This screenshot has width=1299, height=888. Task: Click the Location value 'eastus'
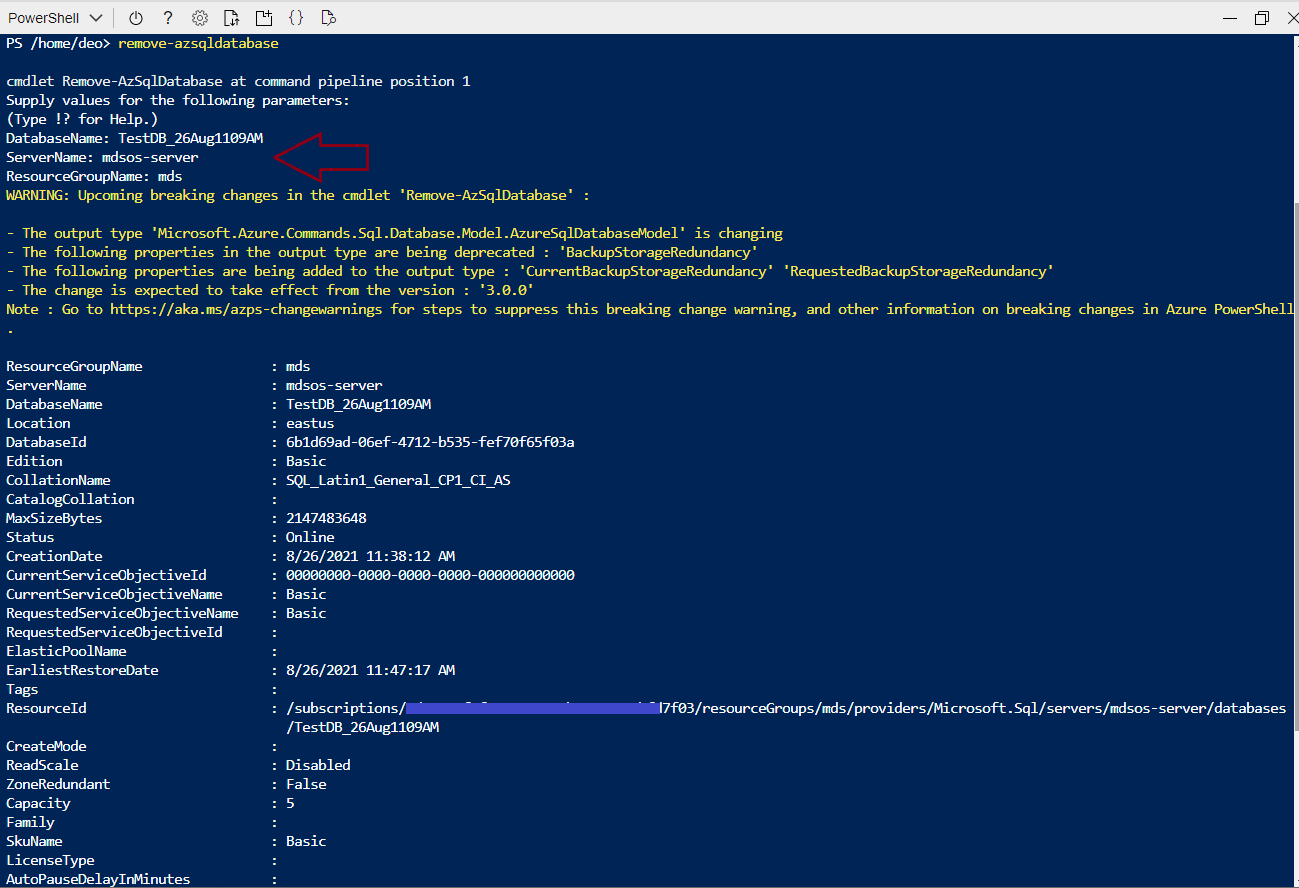(310, 423)
